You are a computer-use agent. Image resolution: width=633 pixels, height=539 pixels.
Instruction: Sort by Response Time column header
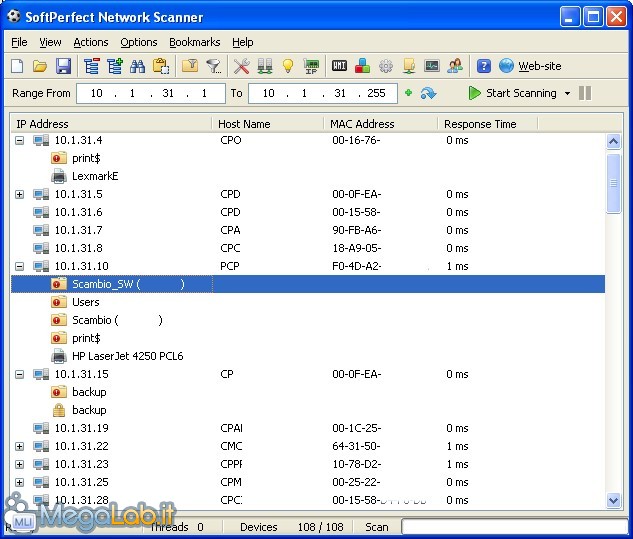[x=488, y=124]
